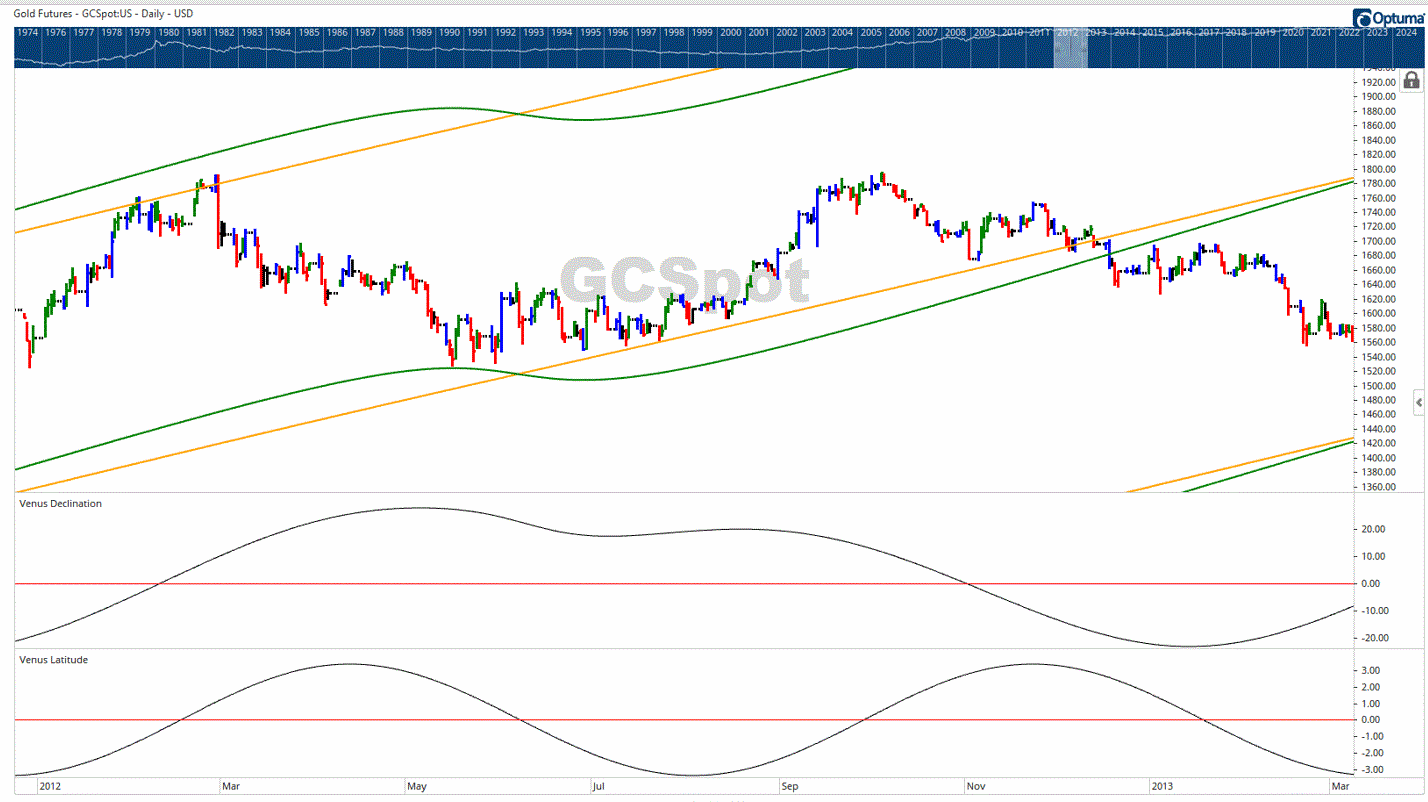Select the red zero line in Venus Latitude pane
This screenshot has width=1428, height=802.
tap(684, 720)
